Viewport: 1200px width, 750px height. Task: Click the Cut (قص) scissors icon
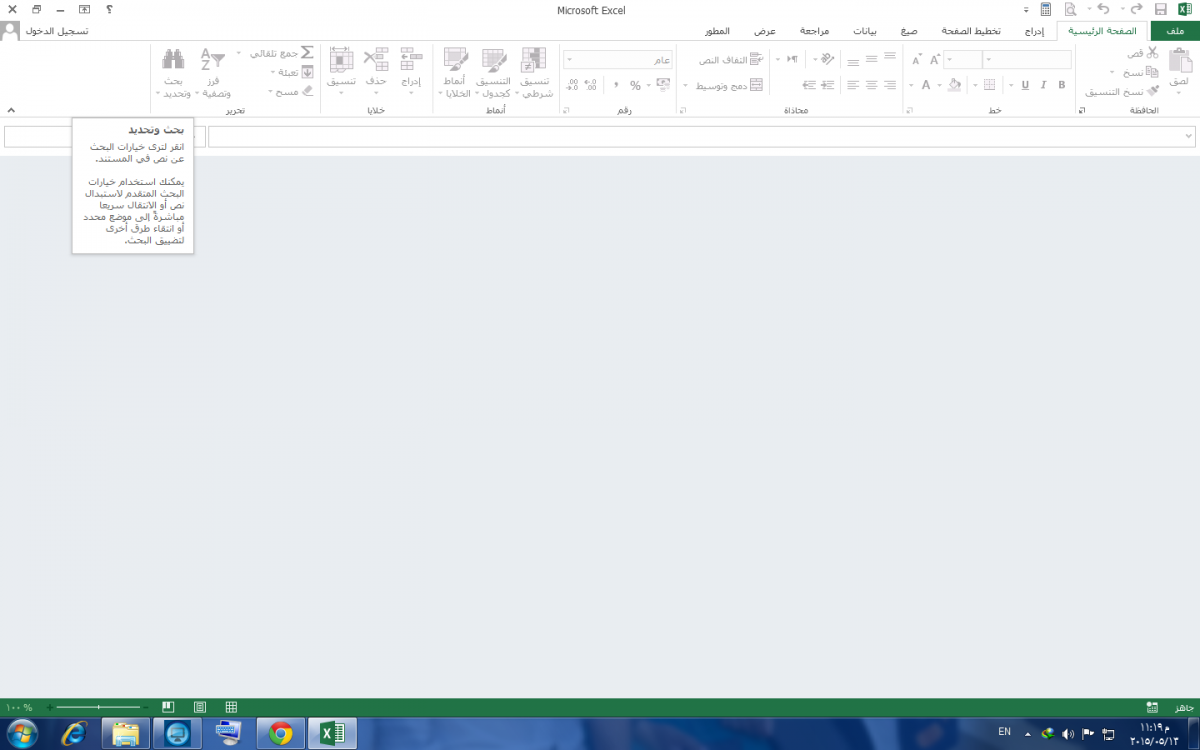(x=1152, y=52)
